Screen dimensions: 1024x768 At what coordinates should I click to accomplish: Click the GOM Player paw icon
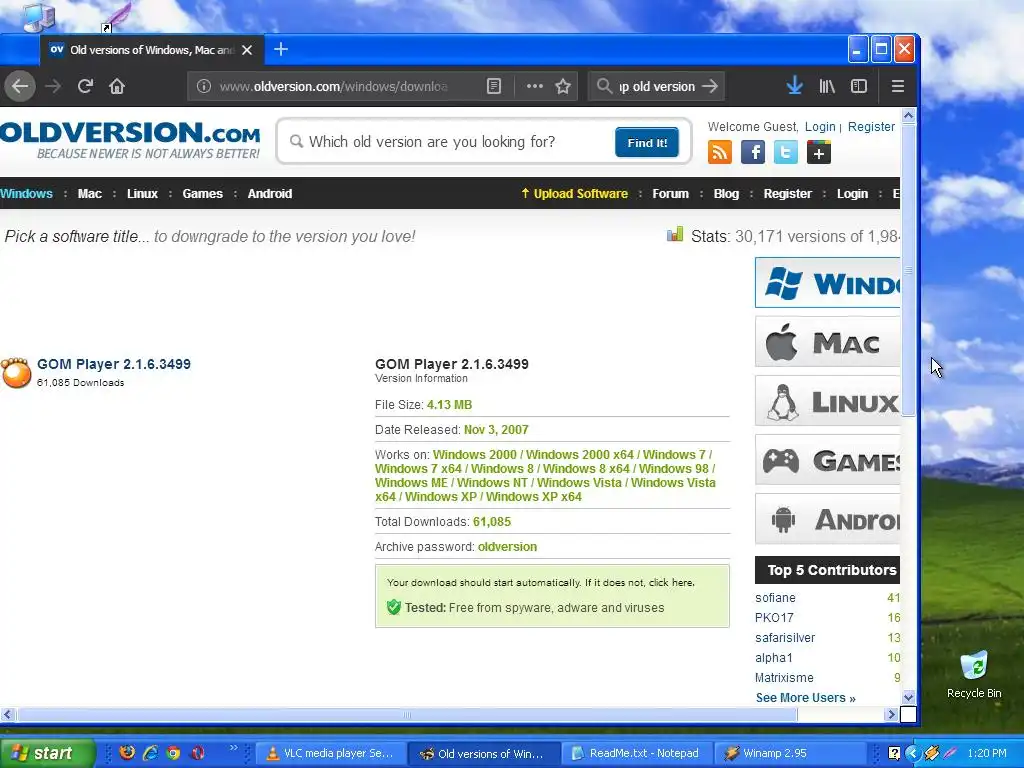coord(16,373)
